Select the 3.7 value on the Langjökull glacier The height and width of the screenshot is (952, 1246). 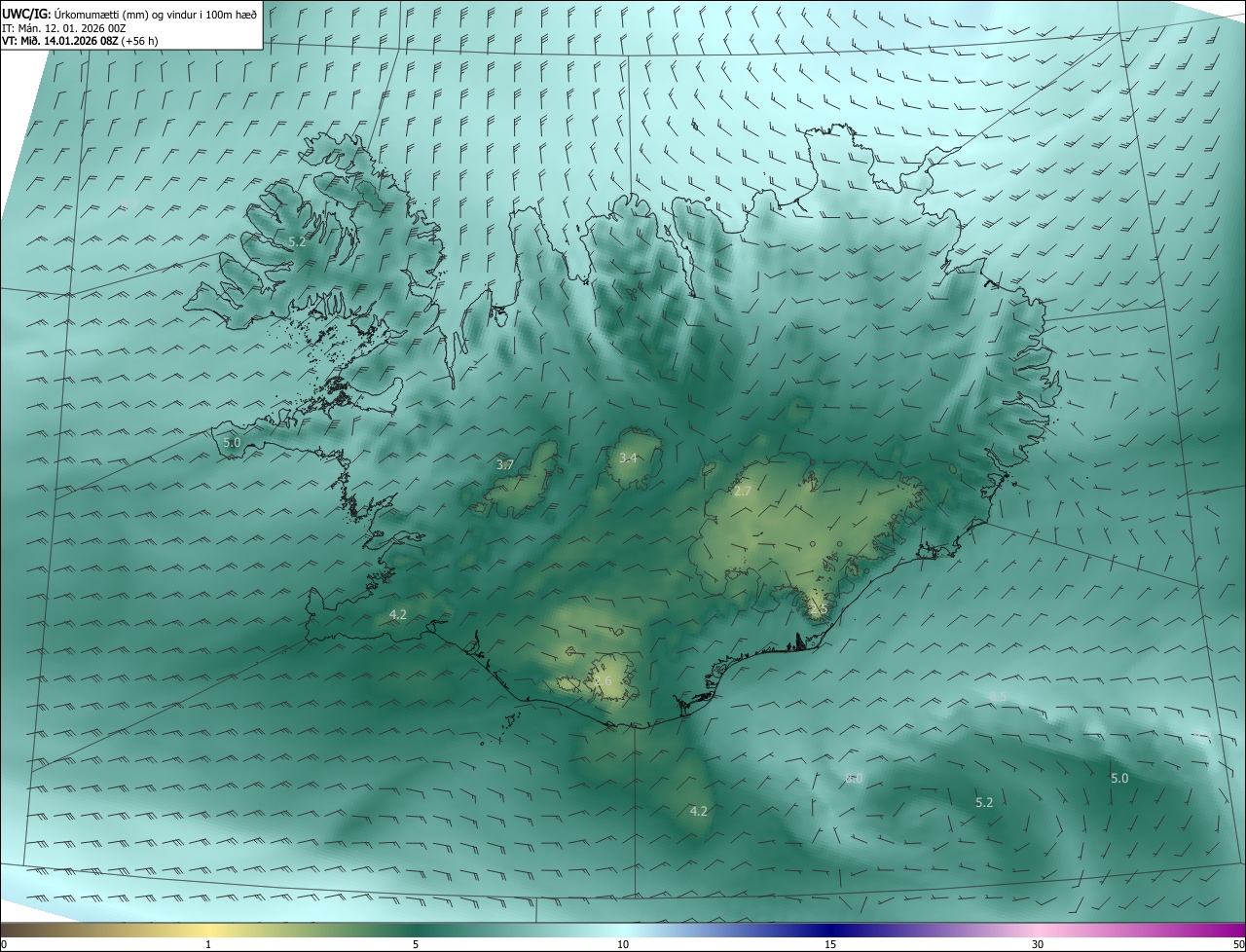pyautogui.click(x=504, y=465)
